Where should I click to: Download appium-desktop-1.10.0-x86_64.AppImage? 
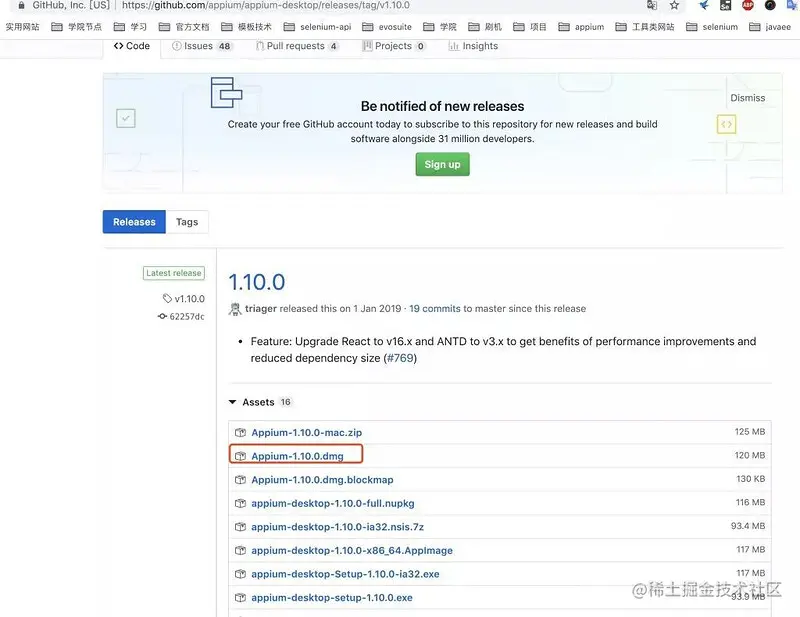[352, 550]
